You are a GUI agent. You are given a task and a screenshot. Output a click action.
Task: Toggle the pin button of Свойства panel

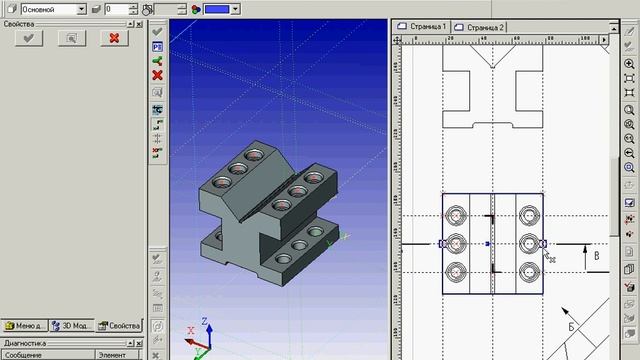pyautogui.click(x=130, y=24)
